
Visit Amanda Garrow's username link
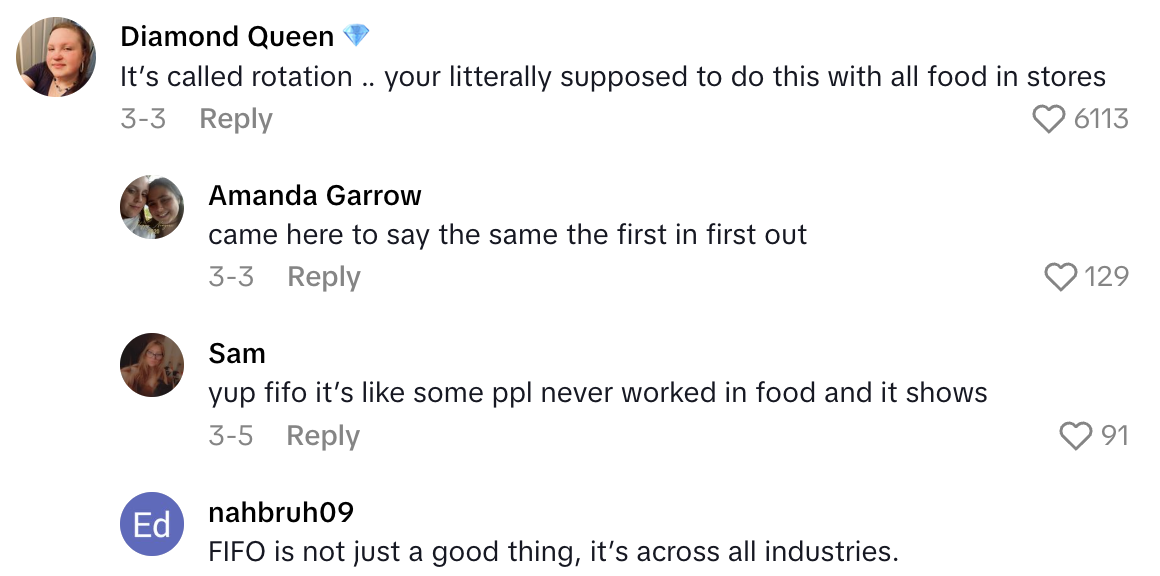point(315,195)
